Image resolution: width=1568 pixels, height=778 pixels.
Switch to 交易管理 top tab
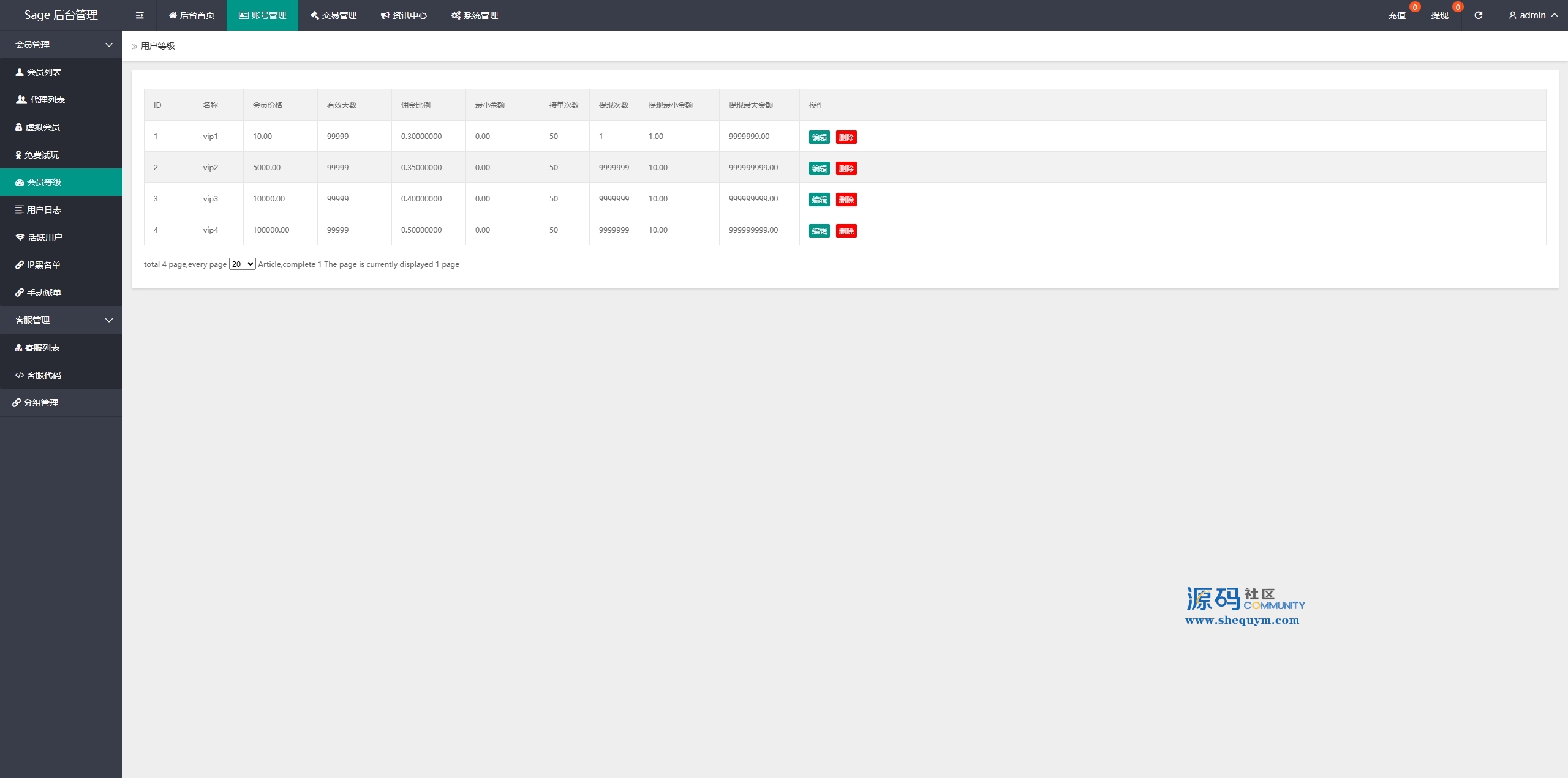point(333,15)
